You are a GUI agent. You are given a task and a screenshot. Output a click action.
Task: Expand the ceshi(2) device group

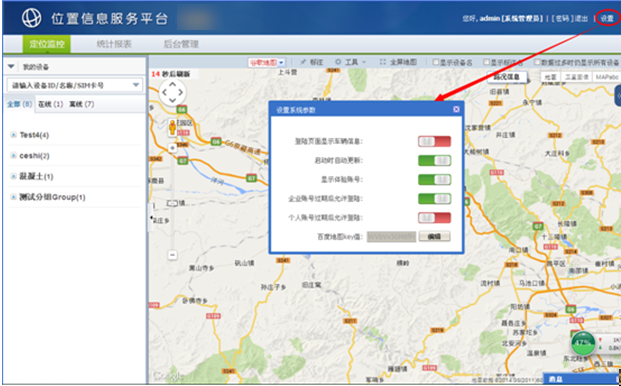13,156
